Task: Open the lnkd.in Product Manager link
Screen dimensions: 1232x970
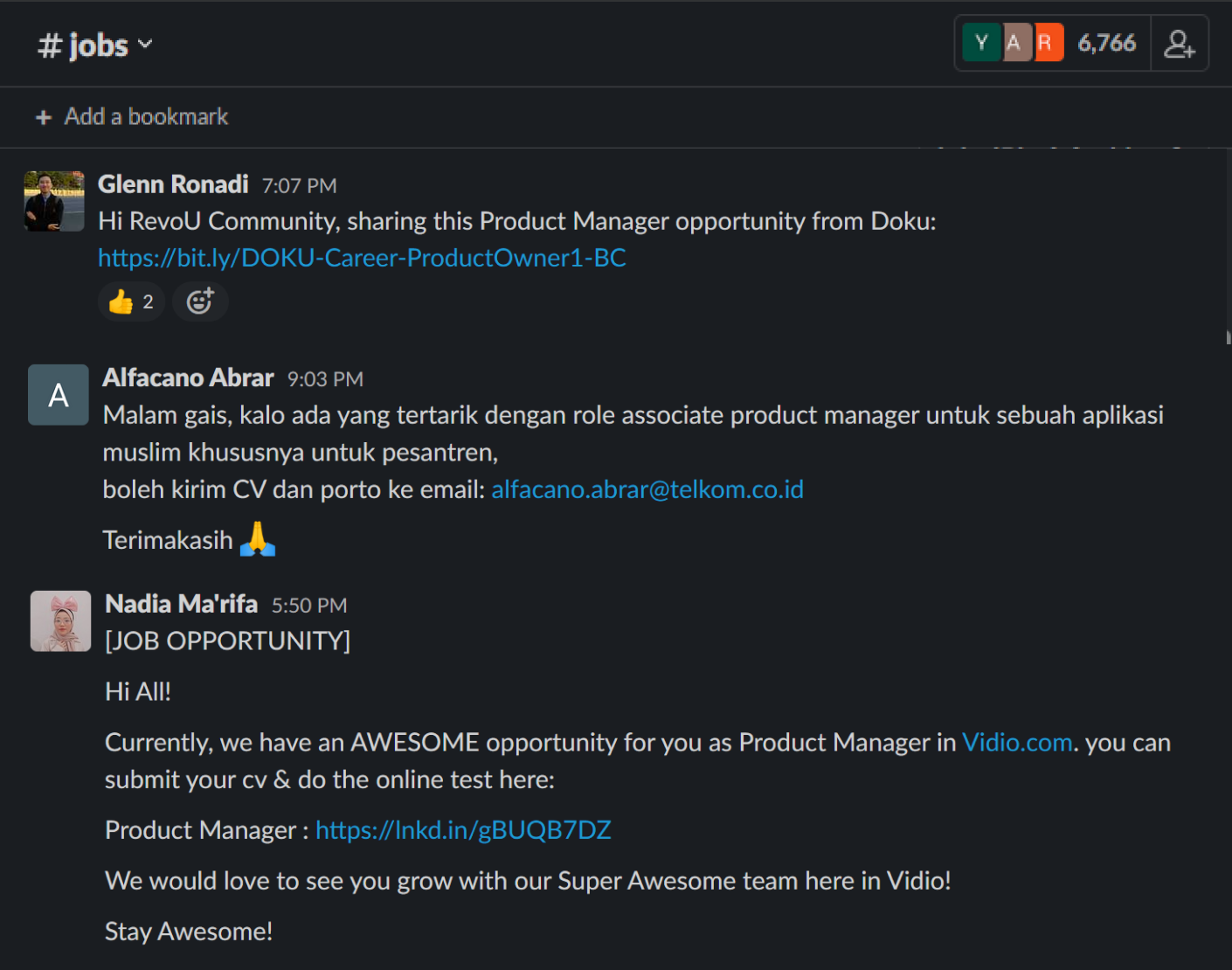Action: click(x=463, y=830)
